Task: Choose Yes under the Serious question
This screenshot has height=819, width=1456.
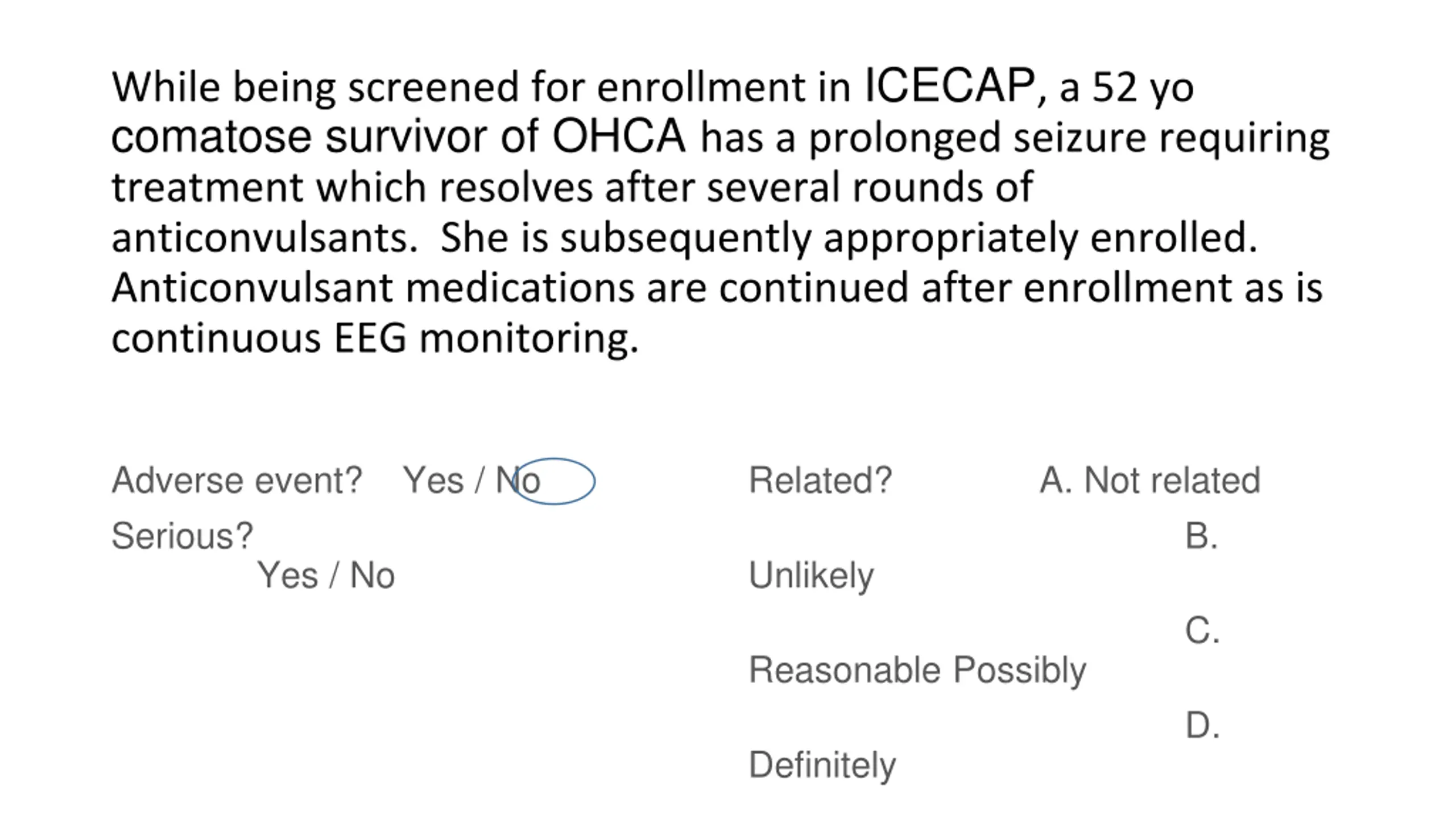Action: tap(287, 576)
